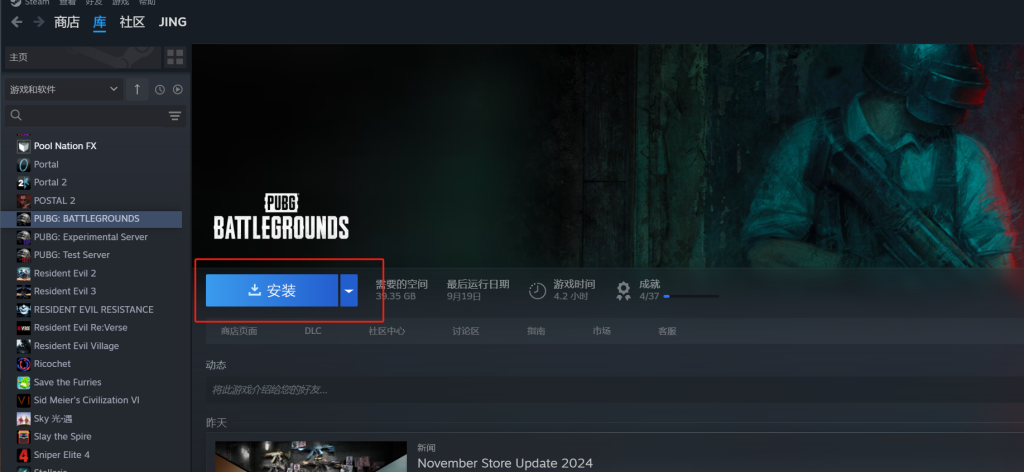The width and height of the screenshot is (1024, 472).
Task: Open the 客服 tab
Action: click(667, 331)
